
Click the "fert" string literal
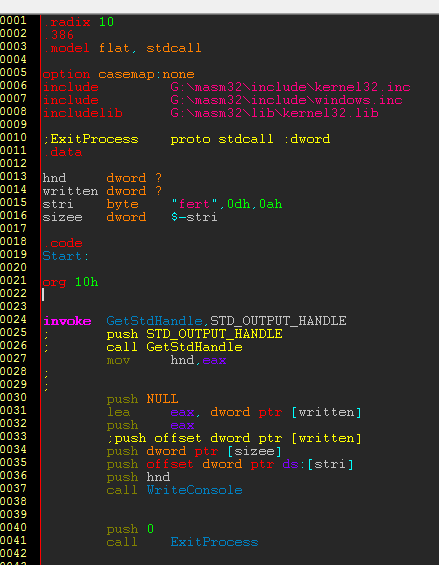pos(194,204)
